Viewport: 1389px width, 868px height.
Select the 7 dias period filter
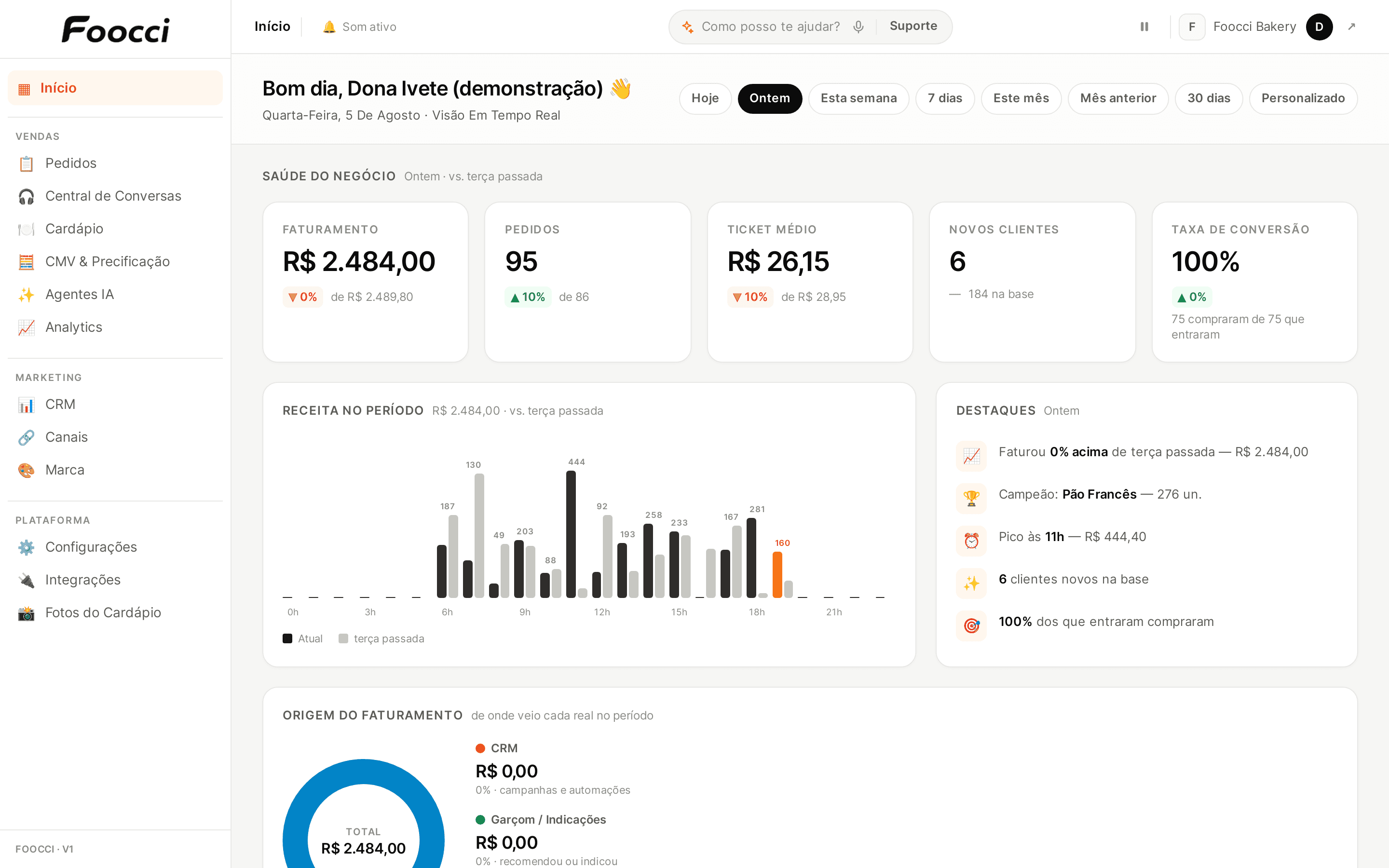point(945,98)
